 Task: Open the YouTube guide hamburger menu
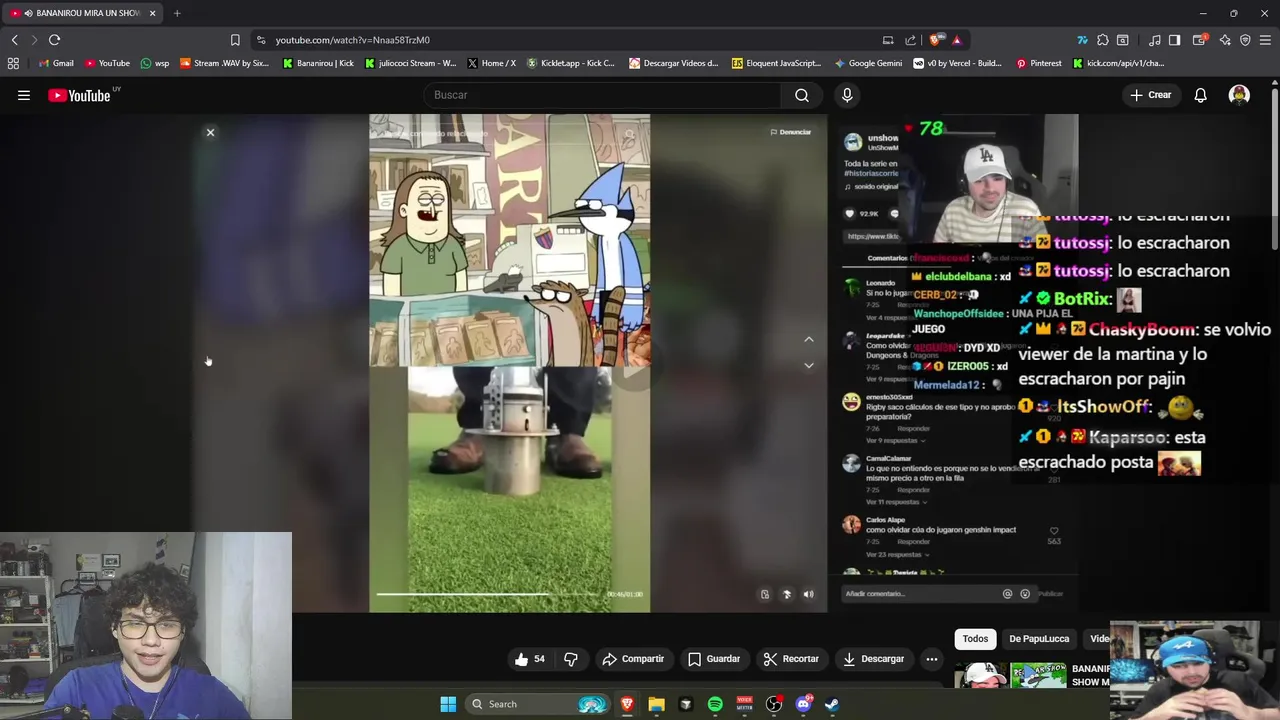[x=24, y=95]
